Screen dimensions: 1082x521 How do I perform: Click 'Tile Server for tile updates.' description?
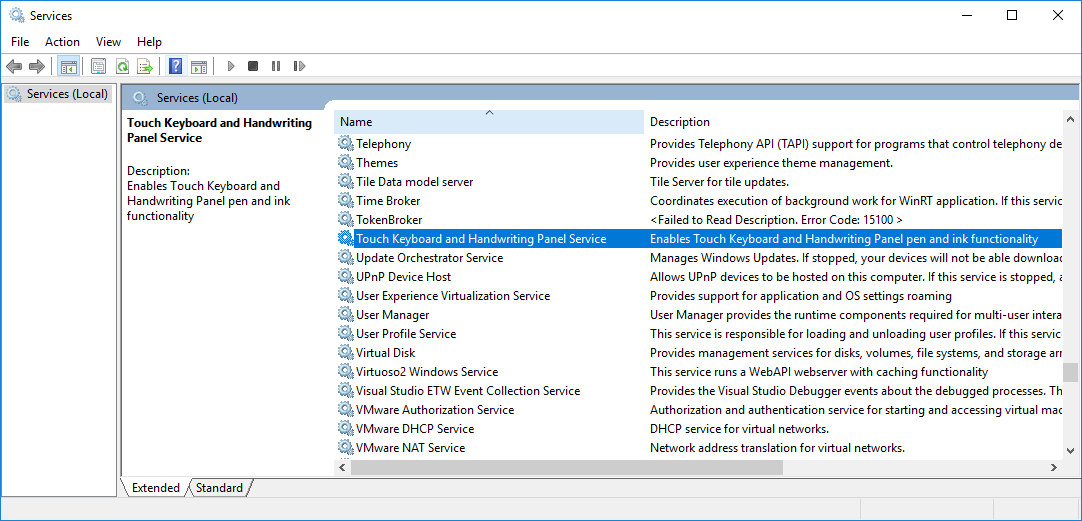point(720,181)
